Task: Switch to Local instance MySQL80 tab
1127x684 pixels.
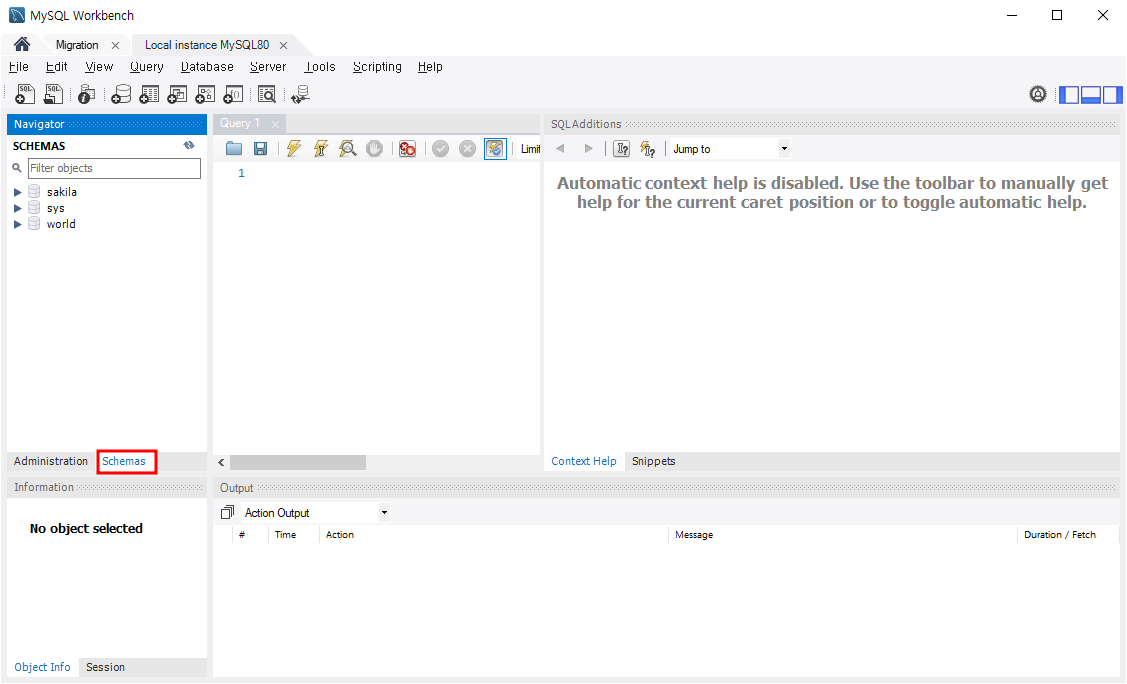Action: [x=207, y=45]
